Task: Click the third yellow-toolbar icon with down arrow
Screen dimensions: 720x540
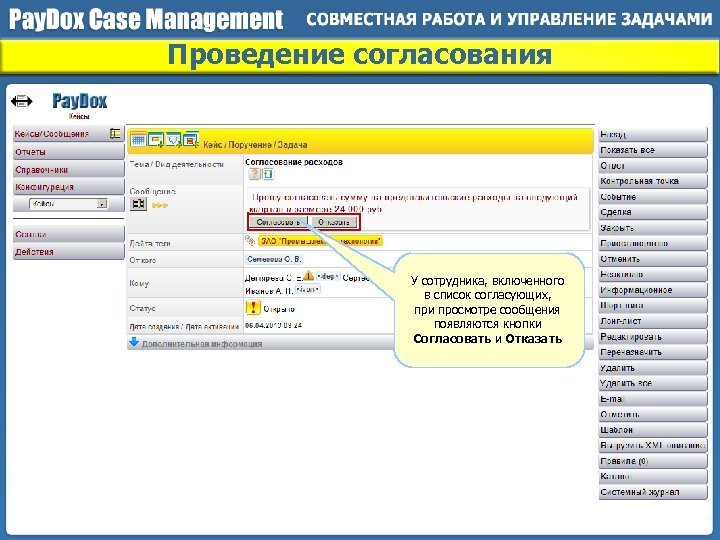Action: [x=174, y=139]
